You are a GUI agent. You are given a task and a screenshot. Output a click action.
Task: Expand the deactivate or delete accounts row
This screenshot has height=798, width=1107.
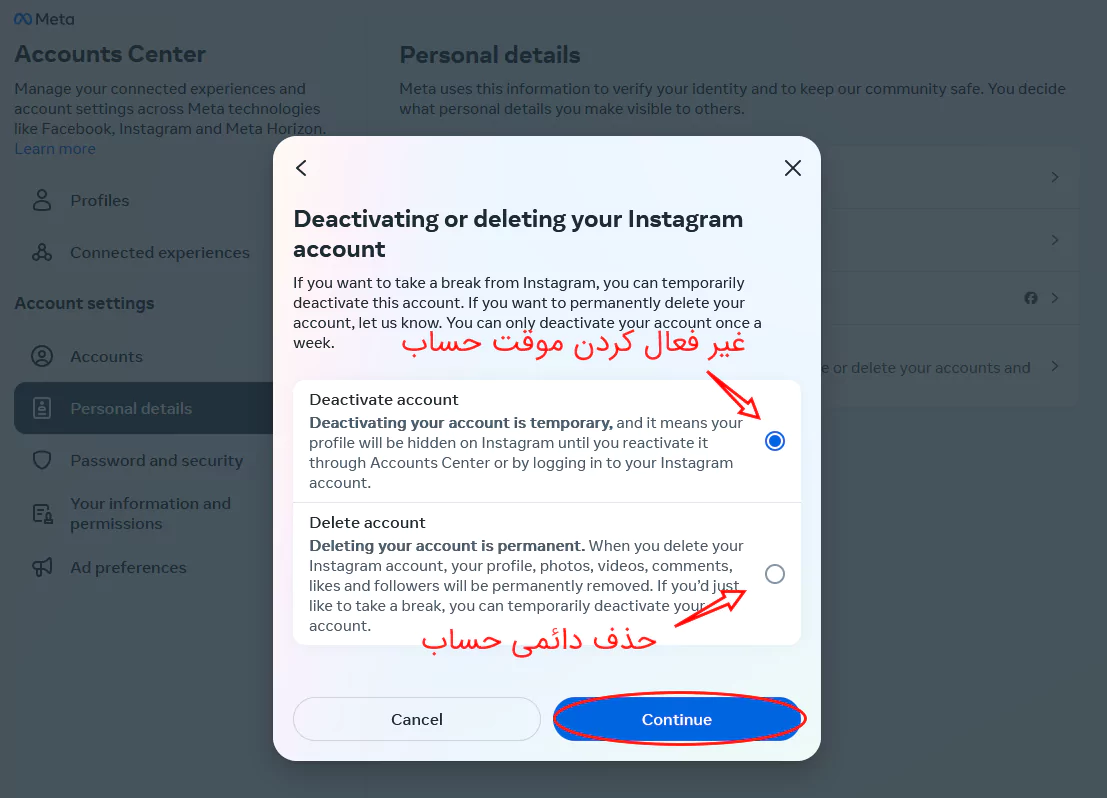[1055, 367]
